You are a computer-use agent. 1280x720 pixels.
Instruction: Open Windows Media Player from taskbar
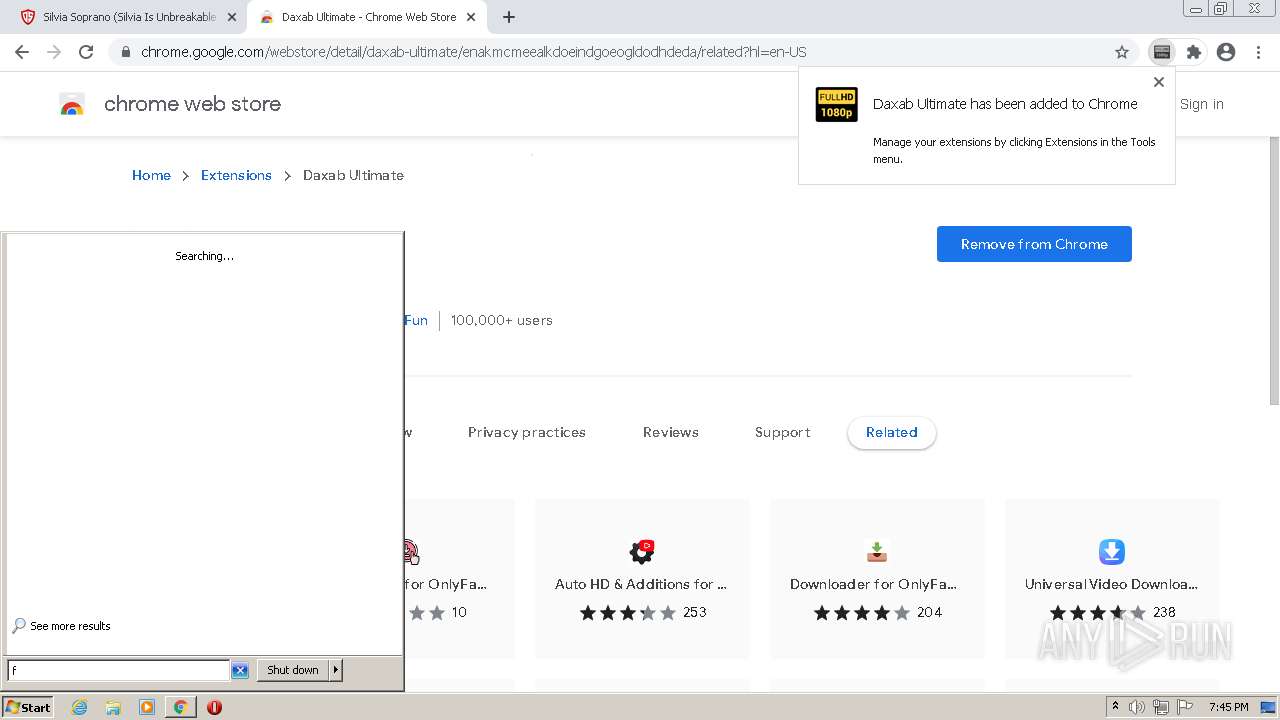pos(147,707)
